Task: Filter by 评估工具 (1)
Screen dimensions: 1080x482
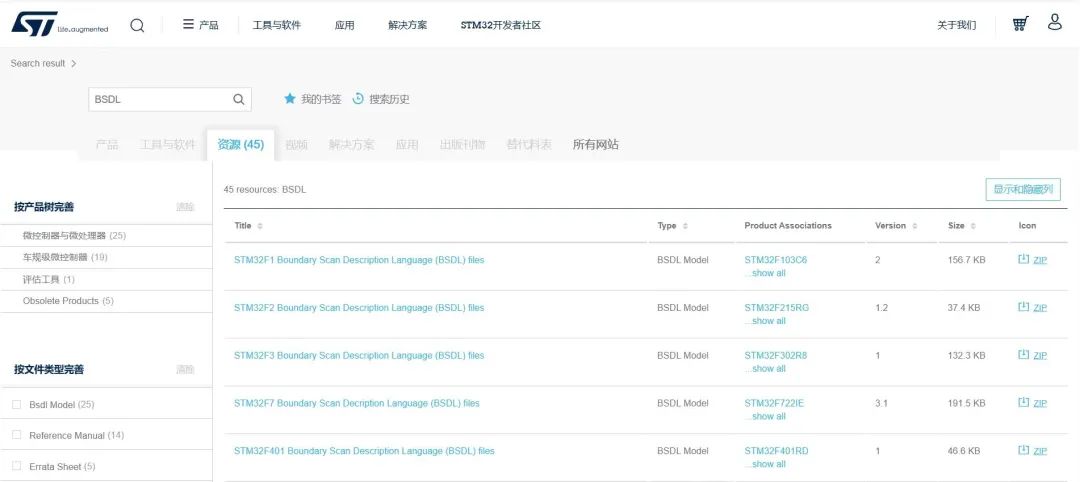Action: 49,280
